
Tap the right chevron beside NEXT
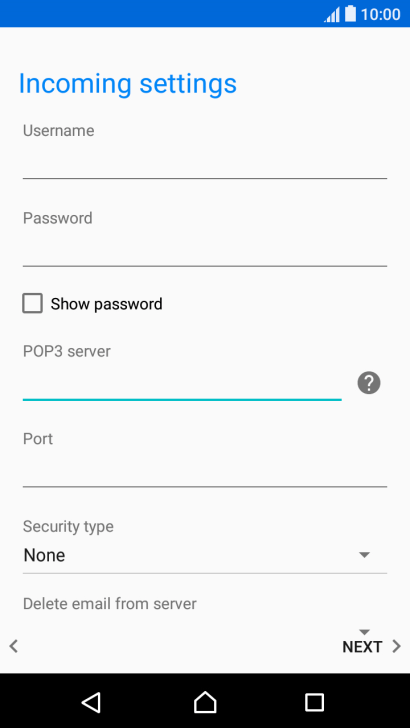(396, 646)
